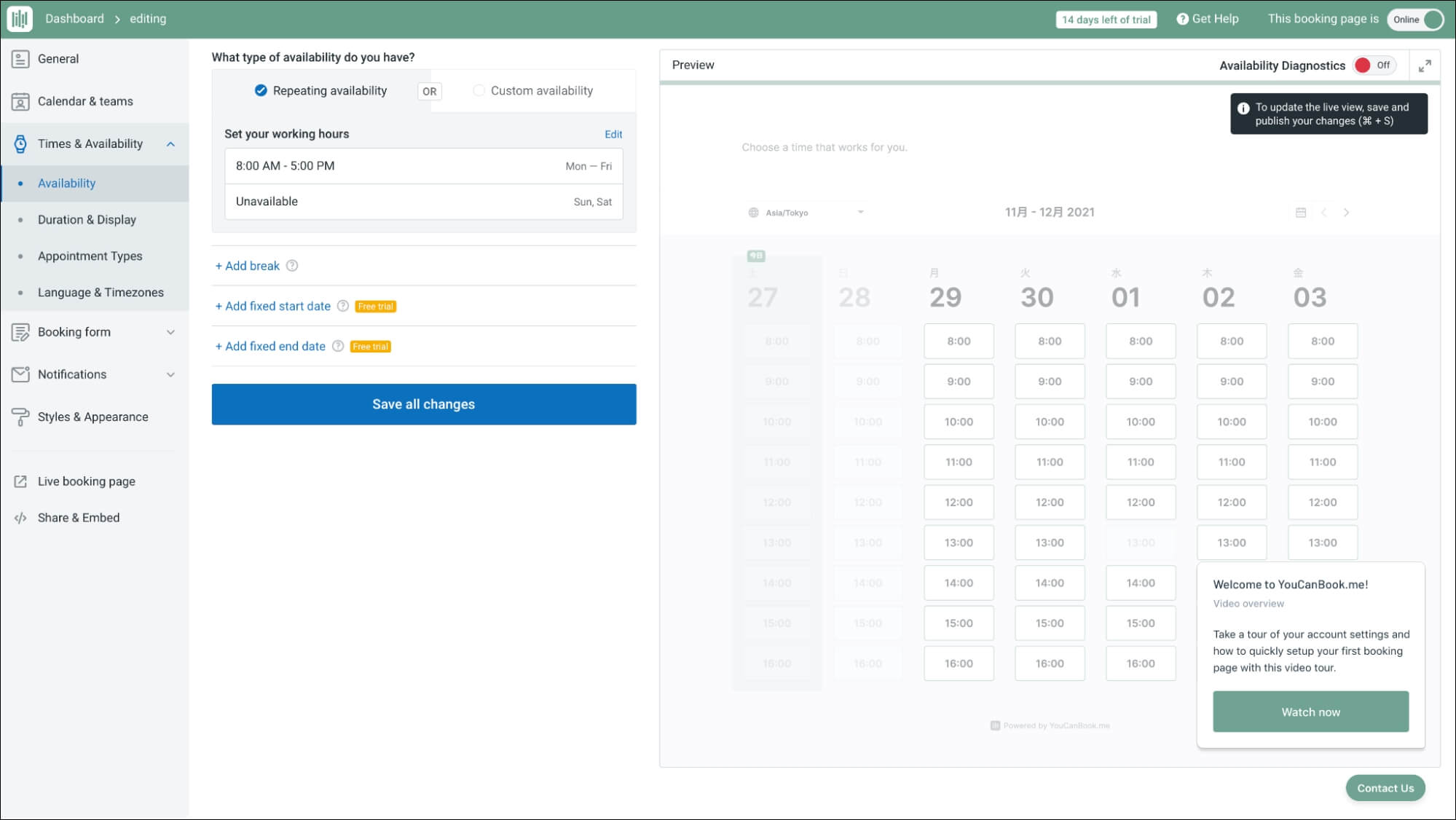Click Save all changes button
1456x820 pixels.
click(423, 404)
